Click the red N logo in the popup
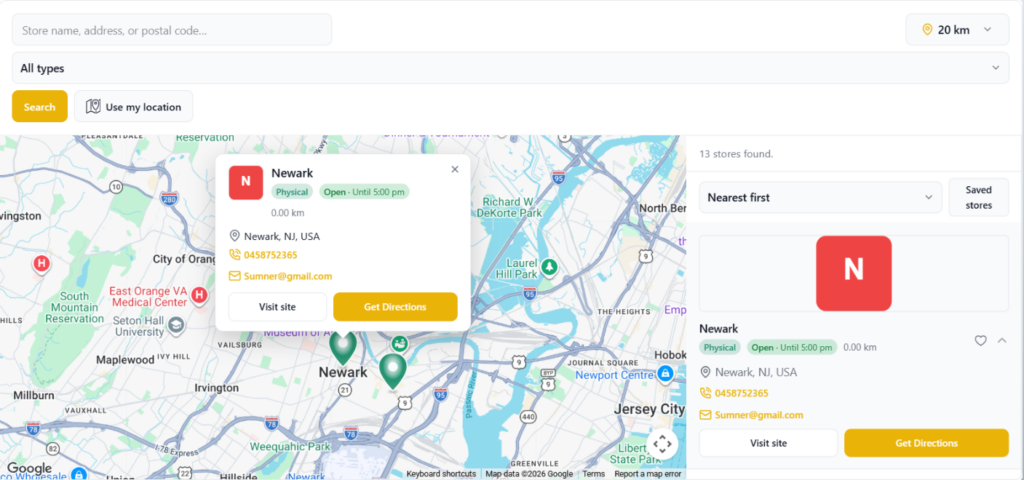The height and width of the screenshot is (480, 1024). (246, 182)
